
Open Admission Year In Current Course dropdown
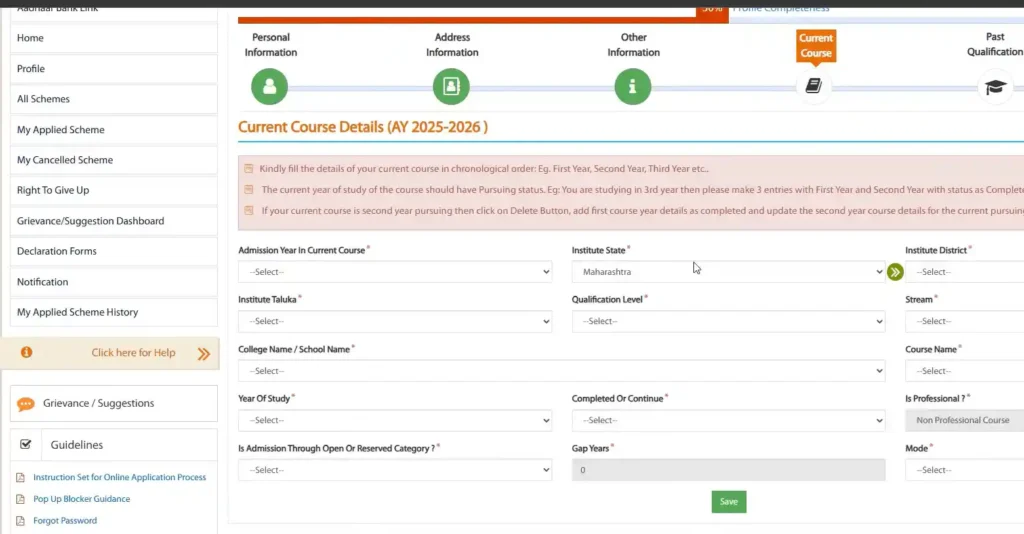click(x=394, y=272)
